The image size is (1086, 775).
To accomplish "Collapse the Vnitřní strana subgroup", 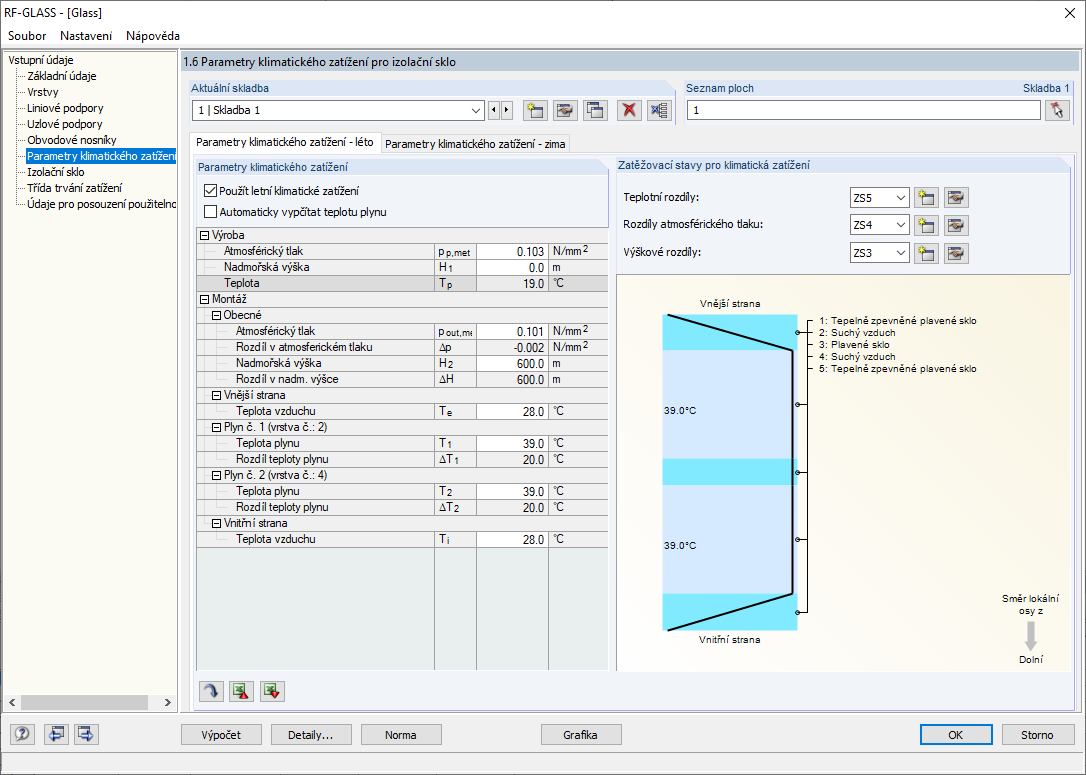I will tap(216, 524).
